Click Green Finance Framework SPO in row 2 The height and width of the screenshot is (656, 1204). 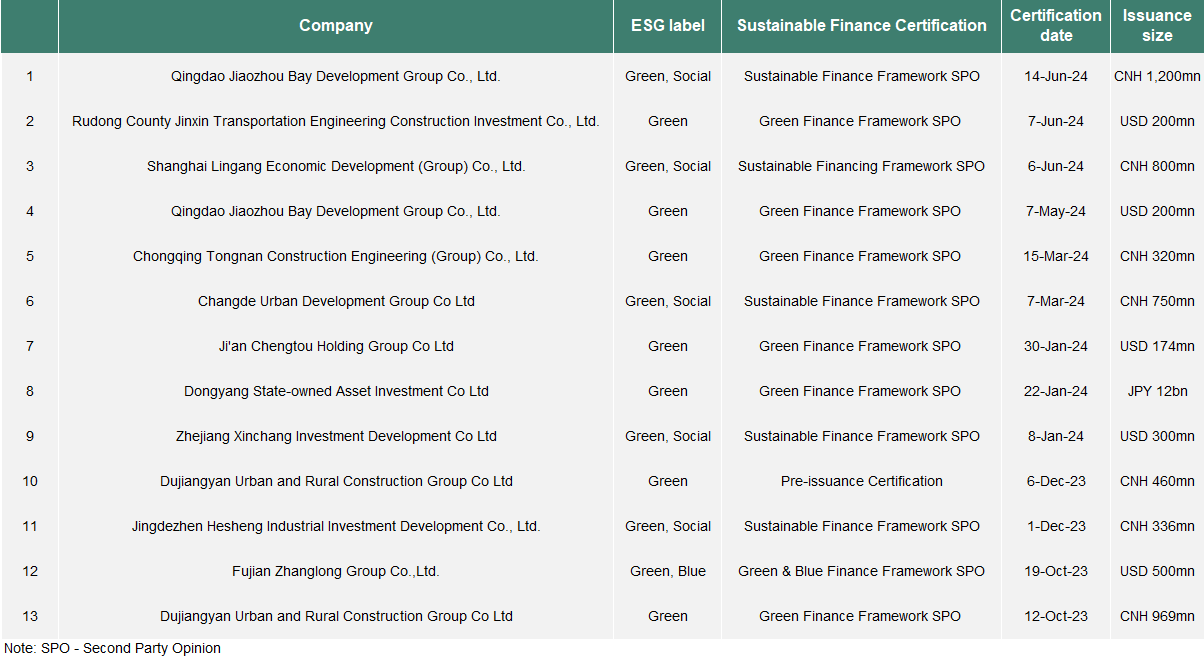click(860, 121)
